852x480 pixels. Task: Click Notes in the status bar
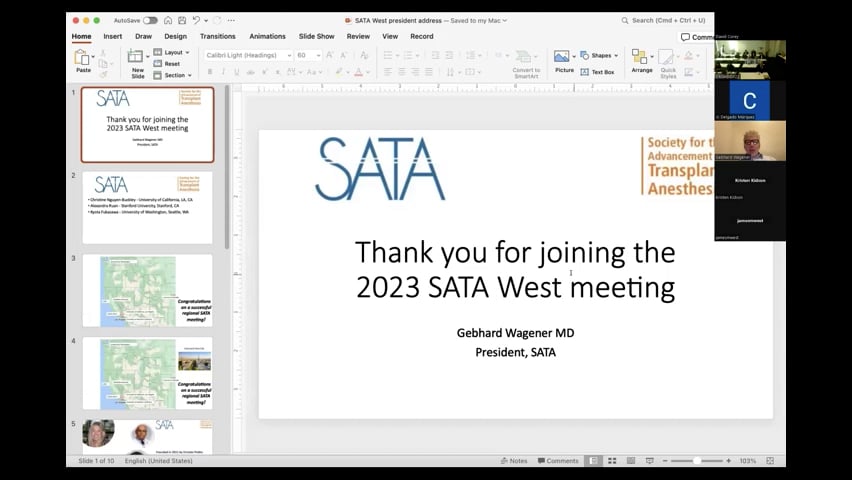click(514, 460)
